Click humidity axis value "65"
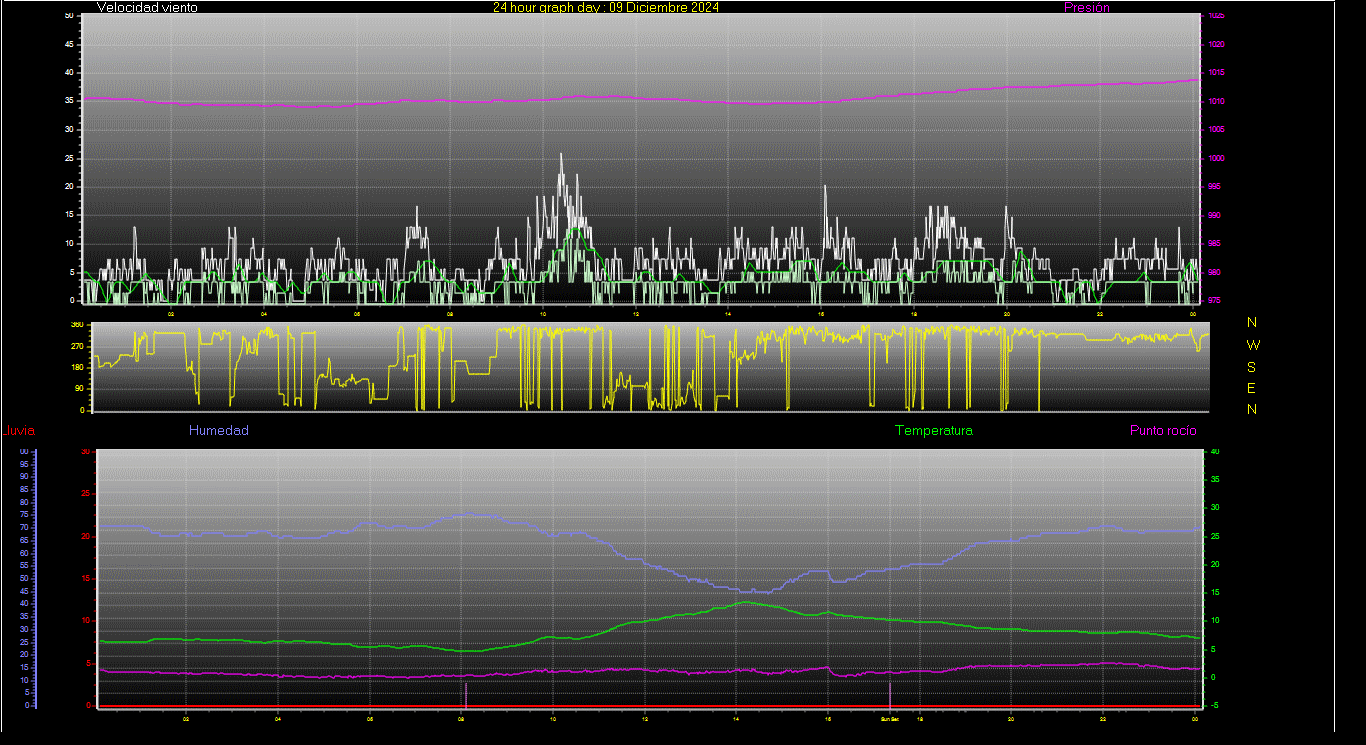The height and width of the screenshot is (745, 1366). 24,541
